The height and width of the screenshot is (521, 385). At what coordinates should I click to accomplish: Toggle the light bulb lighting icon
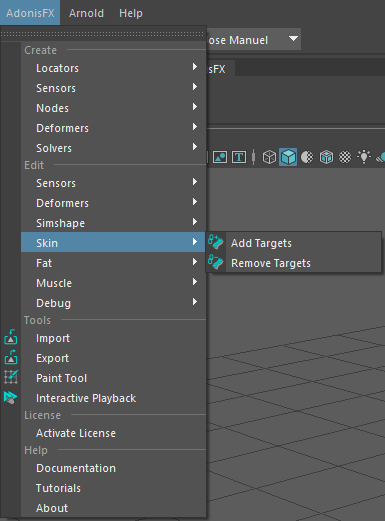coord(364,156)
